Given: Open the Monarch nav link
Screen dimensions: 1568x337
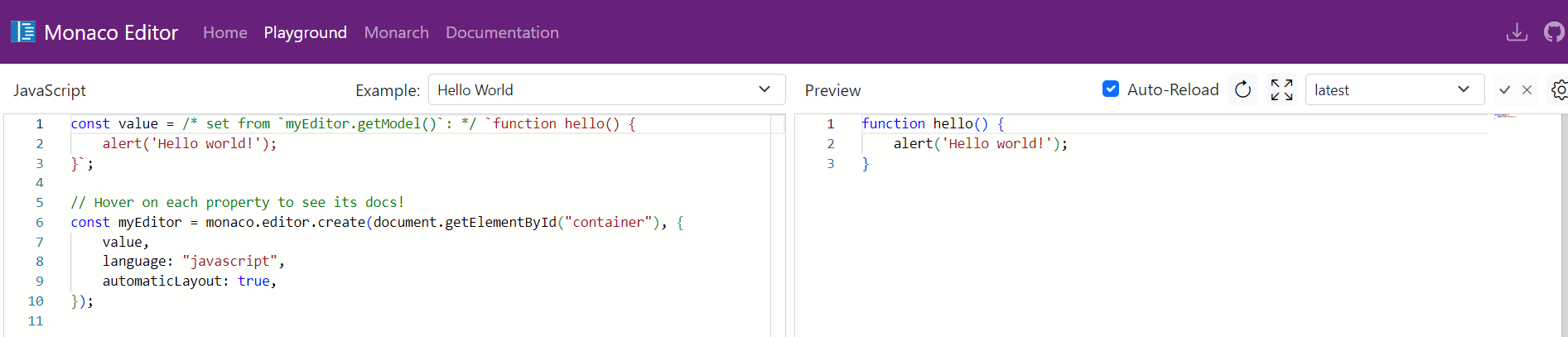Looking at the screenshot, I should click(396, 32).
